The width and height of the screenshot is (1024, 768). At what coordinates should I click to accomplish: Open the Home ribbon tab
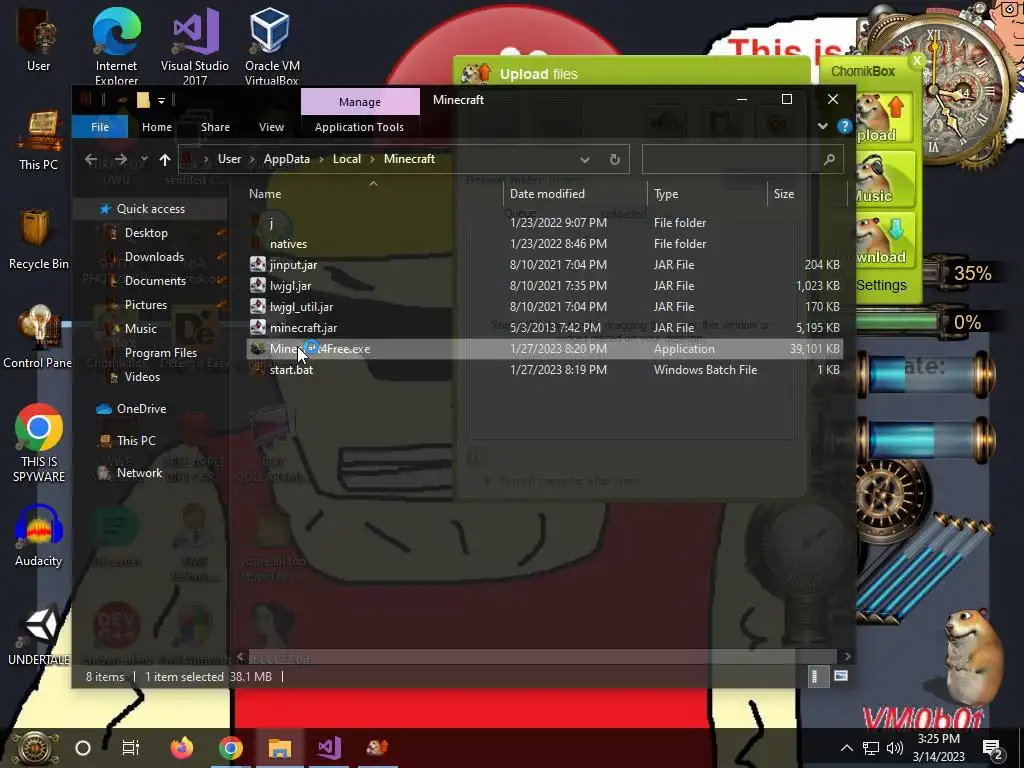[x=157, y=127]
